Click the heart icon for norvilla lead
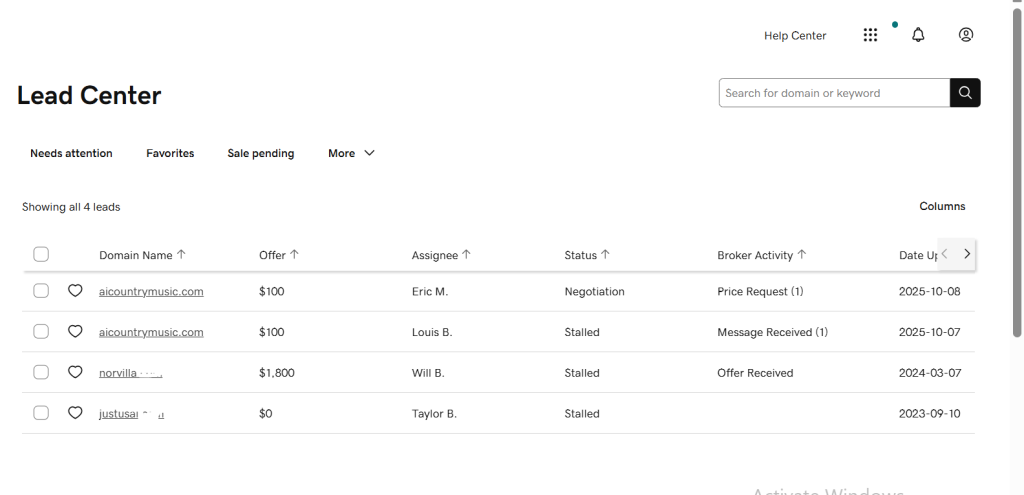This screenshot has width=1024, height=495. tap(75, 372)
